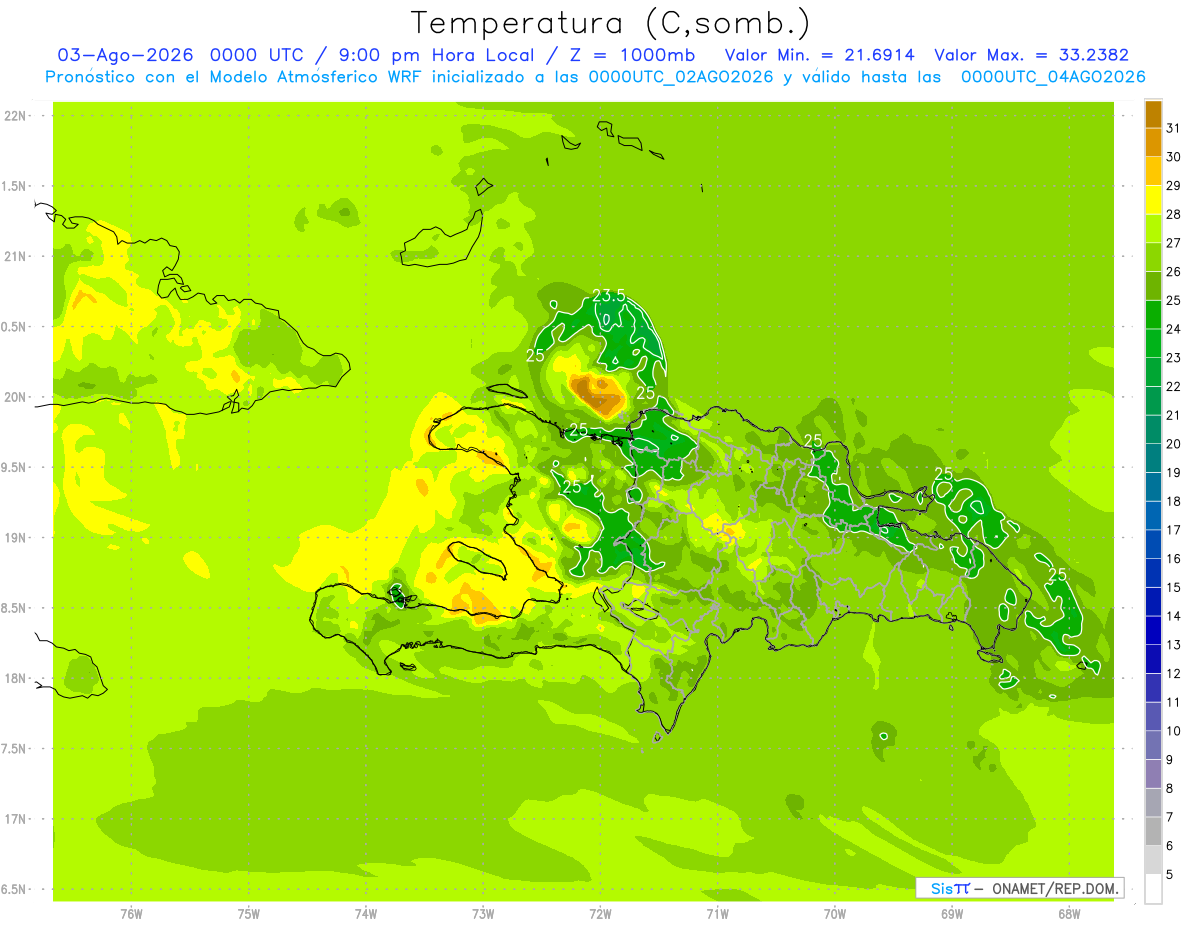Pick the yellow segment between 28 and 29
This screenshot has height=927, width=1200.
tap(1153, 199)
